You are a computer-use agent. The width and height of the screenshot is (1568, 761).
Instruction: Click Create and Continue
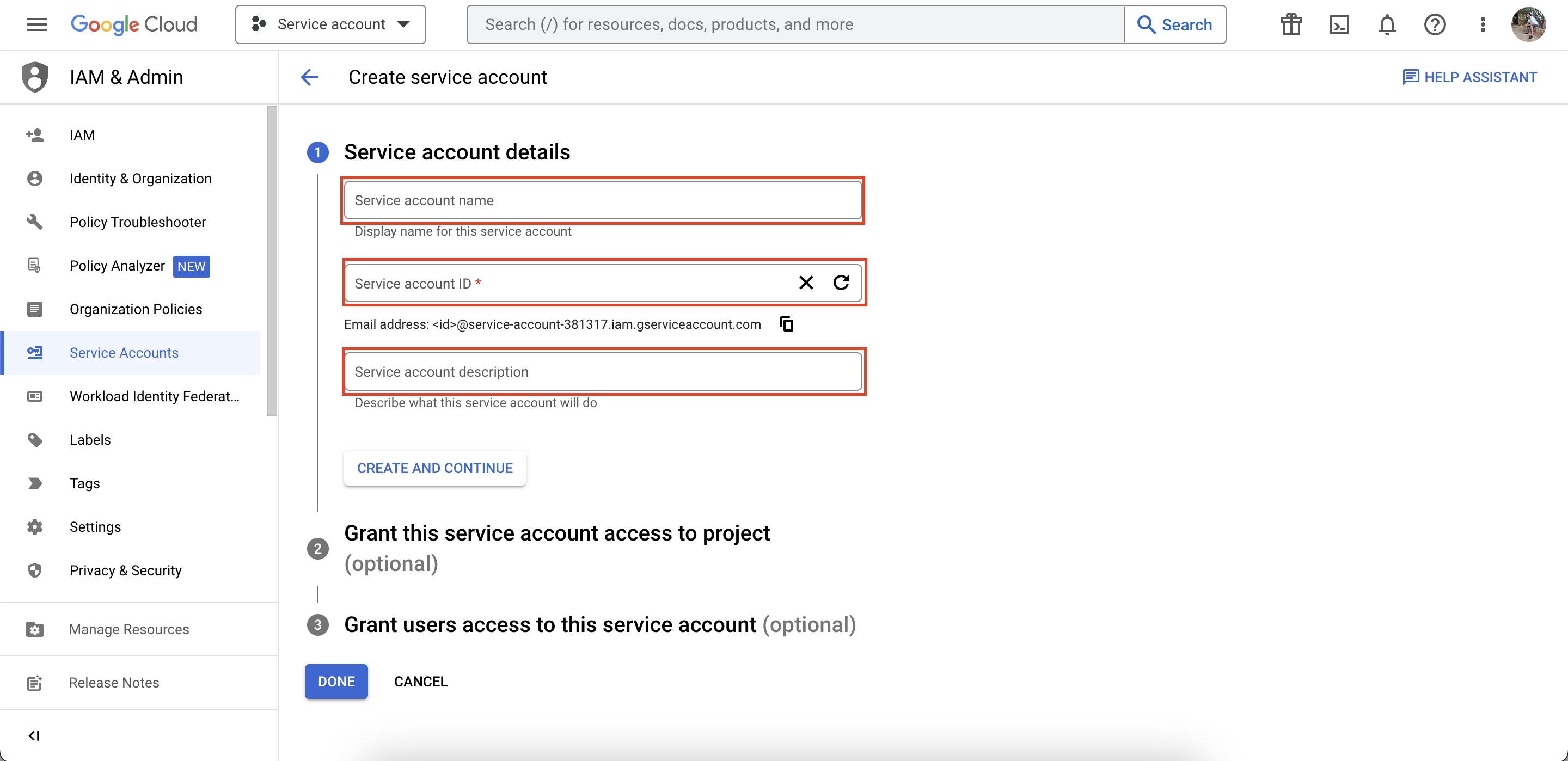[434, 468]
